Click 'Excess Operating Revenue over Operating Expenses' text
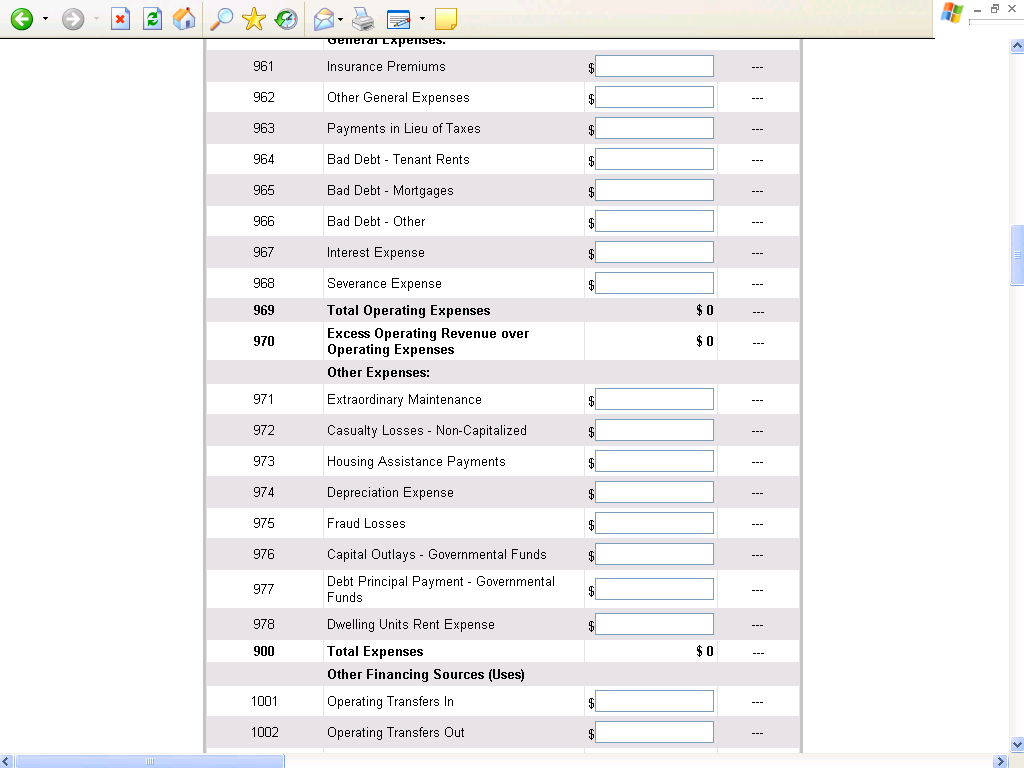Image resolution: width=1024 pixels, height=768 pixels. (x=428, y=341)
